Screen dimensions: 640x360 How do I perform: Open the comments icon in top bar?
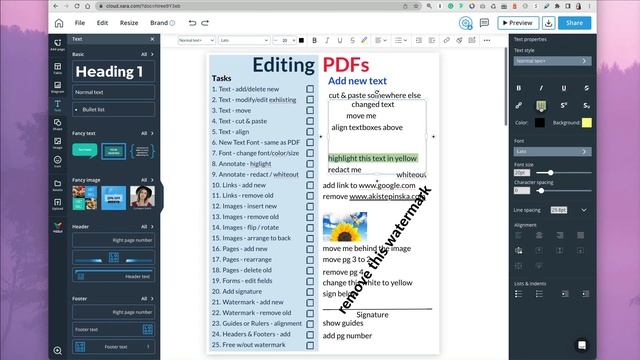pos(484,23)
